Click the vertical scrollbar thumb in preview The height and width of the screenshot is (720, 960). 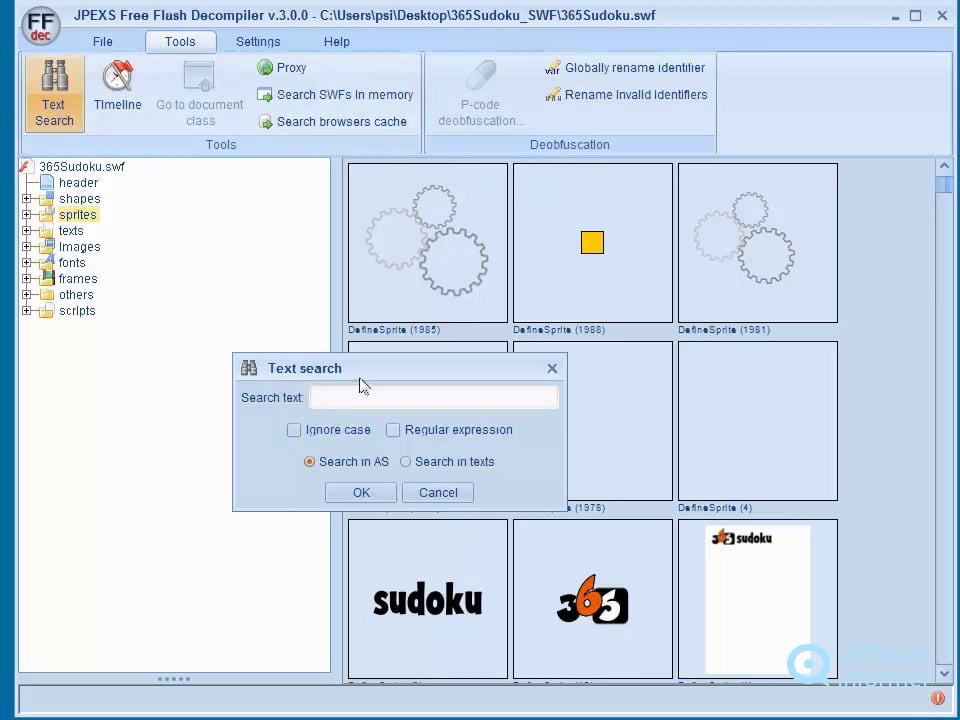[x=943, y=184]
